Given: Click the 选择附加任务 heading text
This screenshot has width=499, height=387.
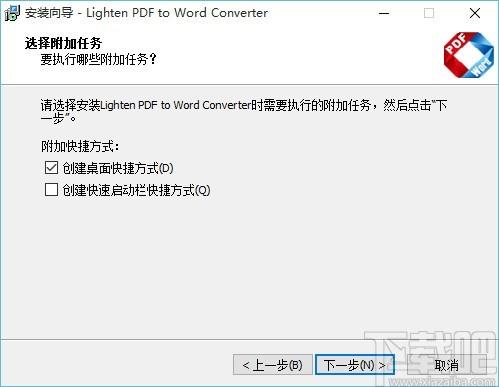Looking at the screenshot, I should pyautogui.click(x=63, y=43).
